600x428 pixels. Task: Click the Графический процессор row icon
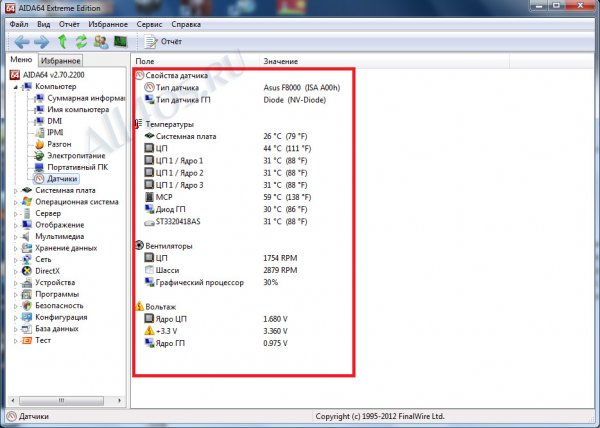149,282
